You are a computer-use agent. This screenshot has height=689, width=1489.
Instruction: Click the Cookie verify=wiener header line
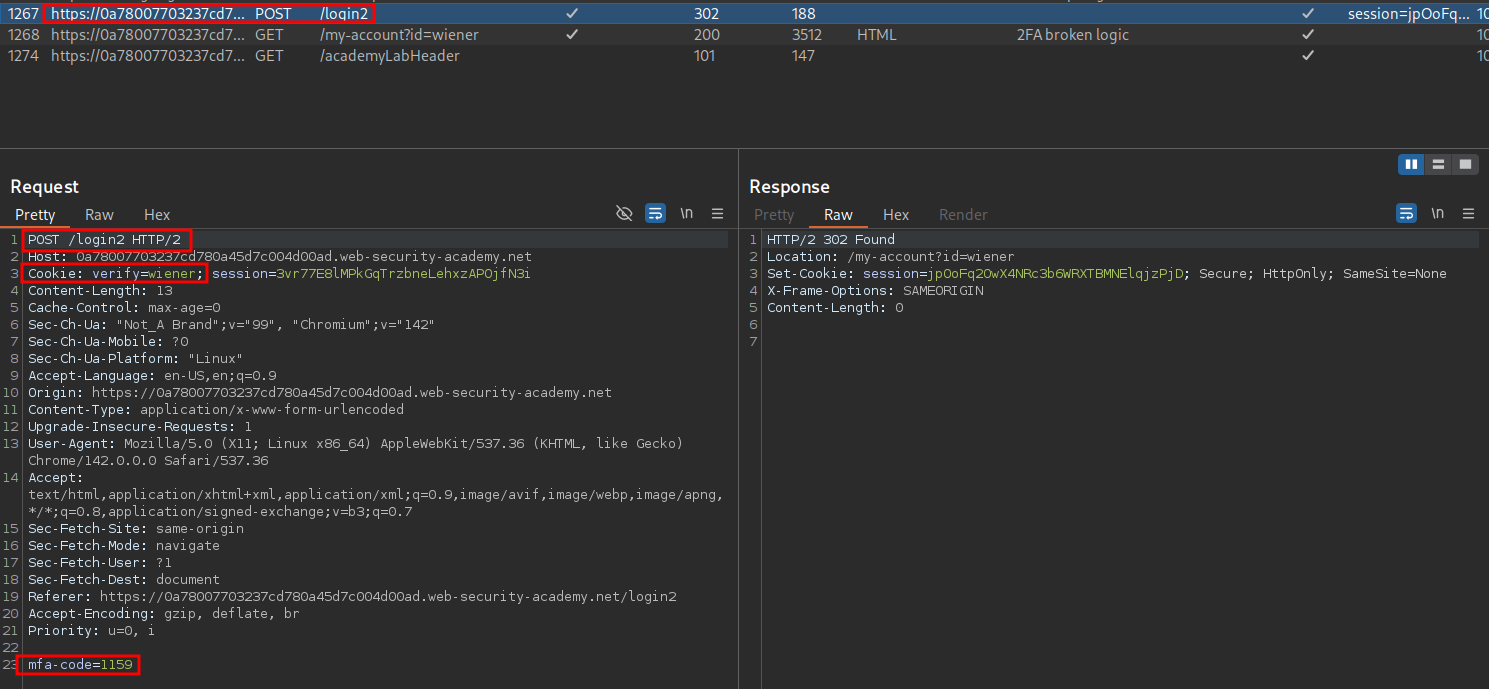tap(116, 274)
